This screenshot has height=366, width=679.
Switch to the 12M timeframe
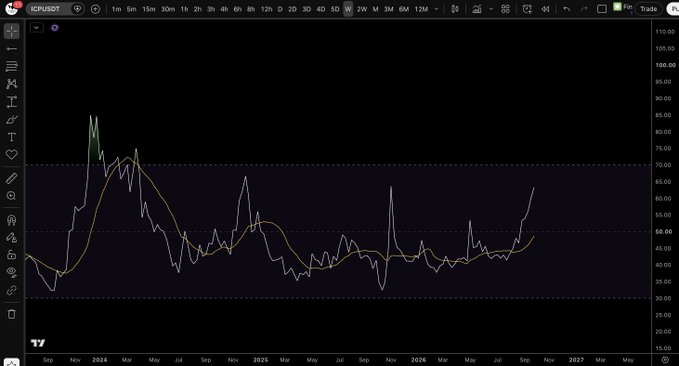(421, 9)
